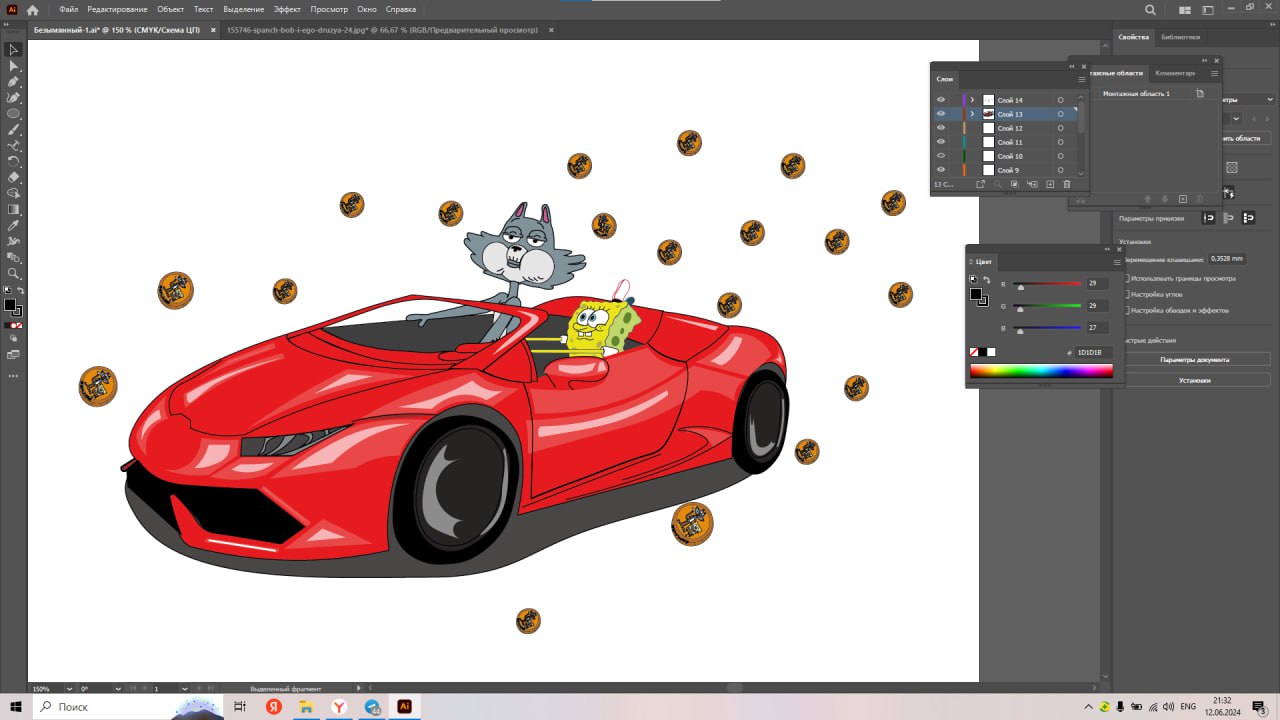Expand the Слой 14 layer group
This screenshot has width=1280, height=720.
[x=972, y=100]
